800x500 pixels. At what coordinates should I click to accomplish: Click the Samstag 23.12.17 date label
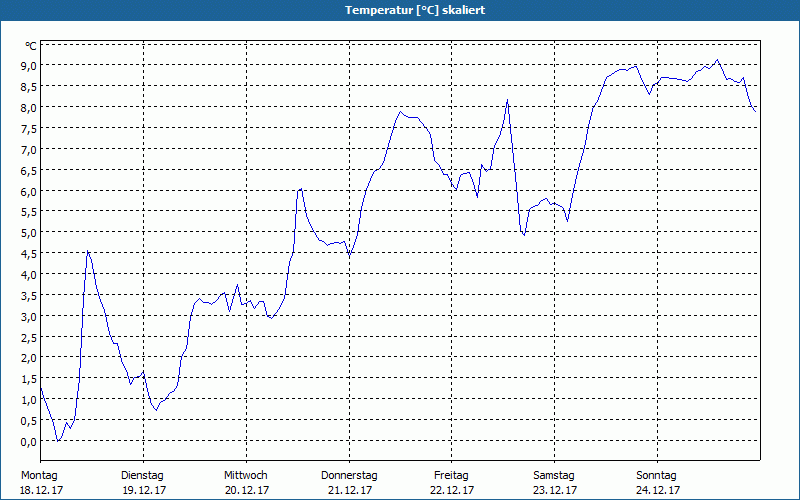click(x=555, y=483)
